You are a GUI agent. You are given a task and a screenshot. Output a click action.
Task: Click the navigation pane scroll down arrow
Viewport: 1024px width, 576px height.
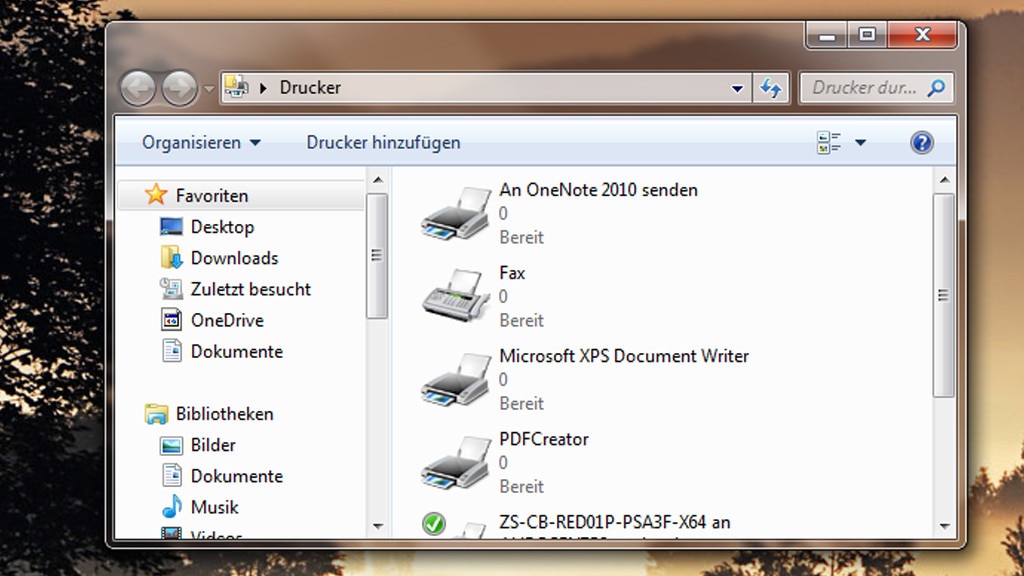point(377,526)
